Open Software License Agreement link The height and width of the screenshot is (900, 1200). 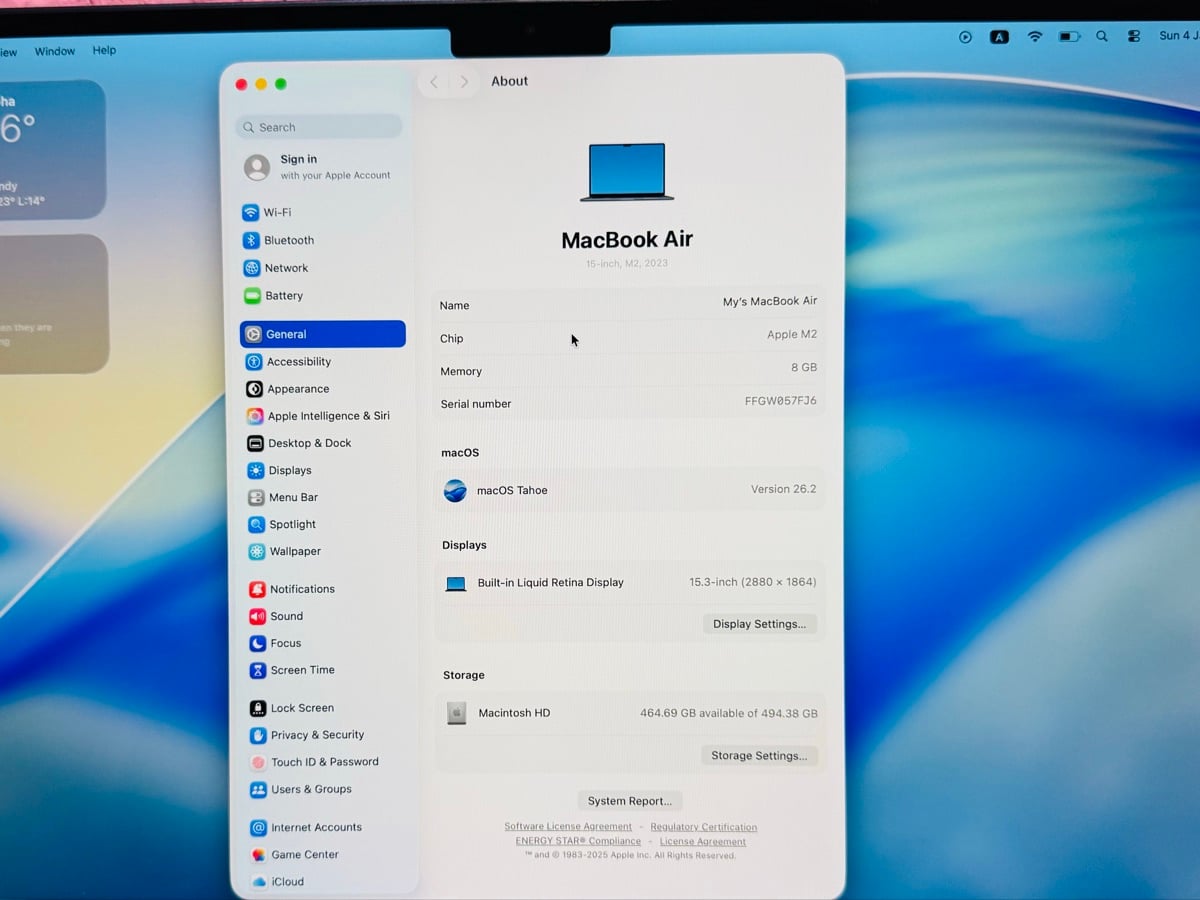(x=568, y=827)
